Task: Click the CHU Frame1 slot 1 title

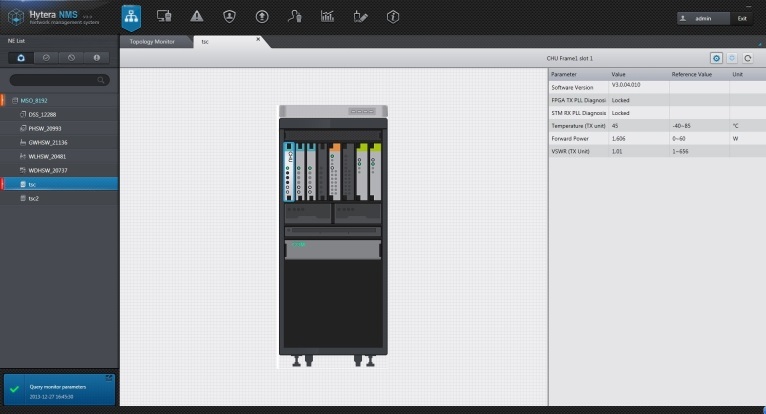Action: [570, 58]
